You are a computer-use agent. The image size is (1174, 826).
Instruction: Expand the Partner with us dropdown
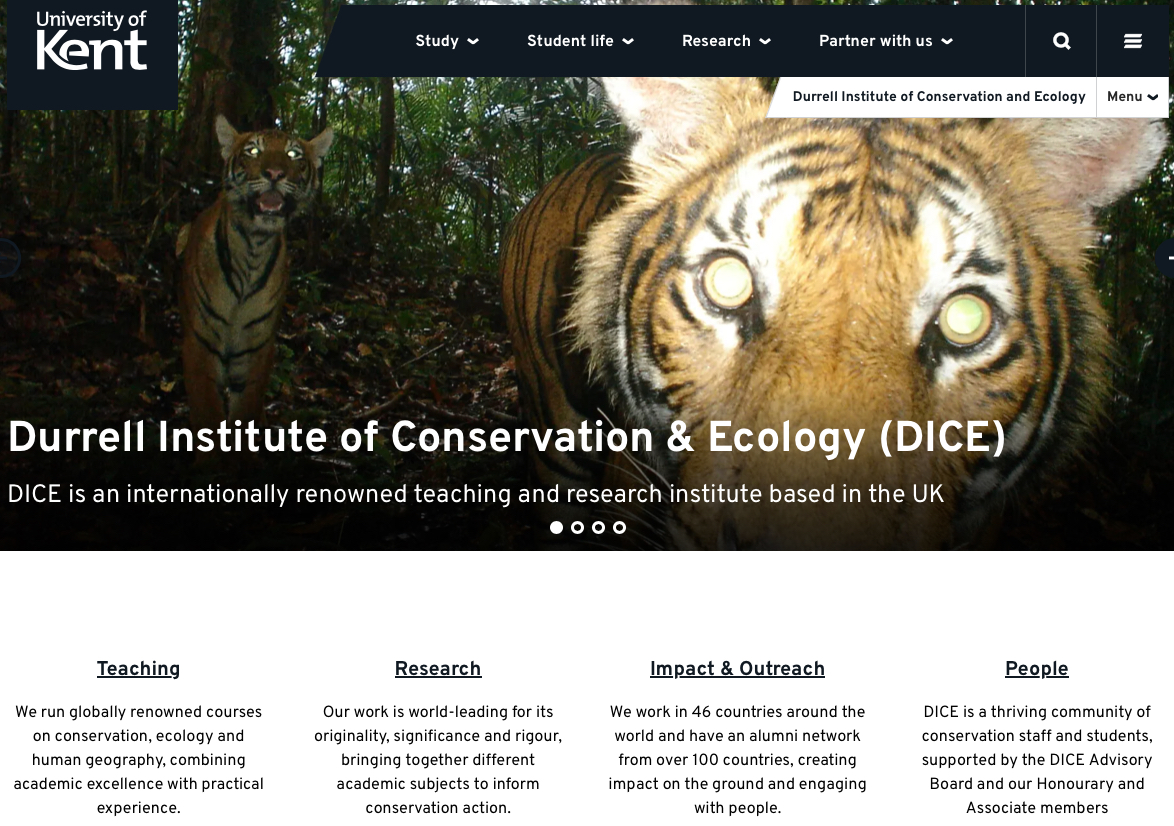point(886,41)
